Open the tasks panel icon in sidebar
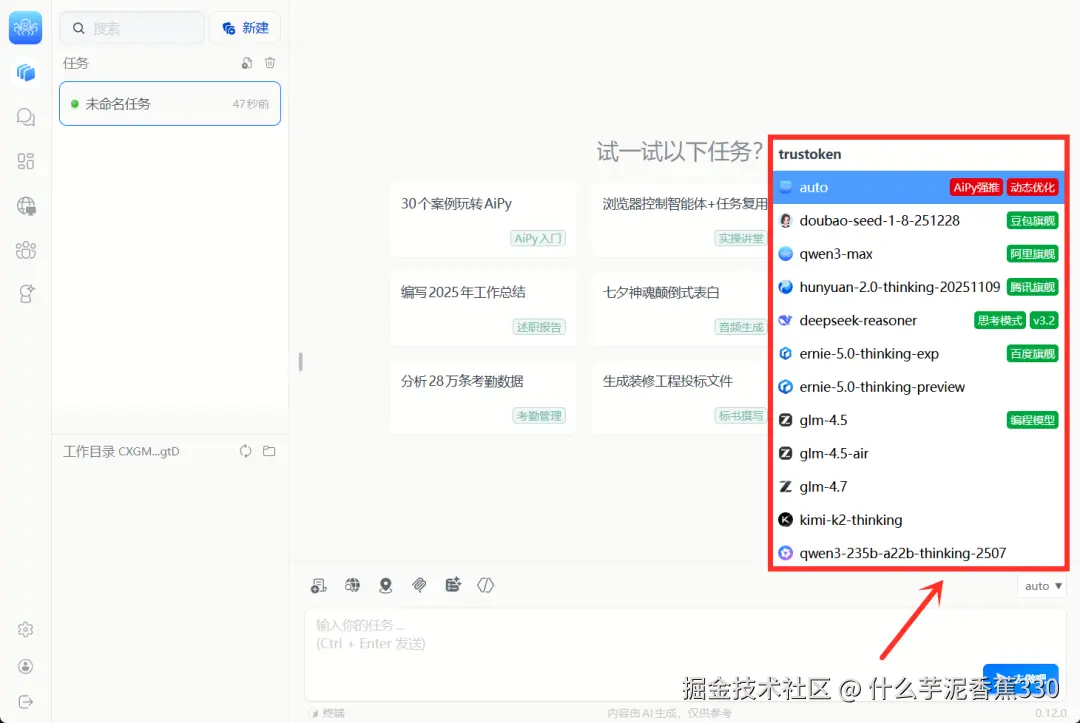This screenshot has width=1080, height=723. [x=25, y=72]
